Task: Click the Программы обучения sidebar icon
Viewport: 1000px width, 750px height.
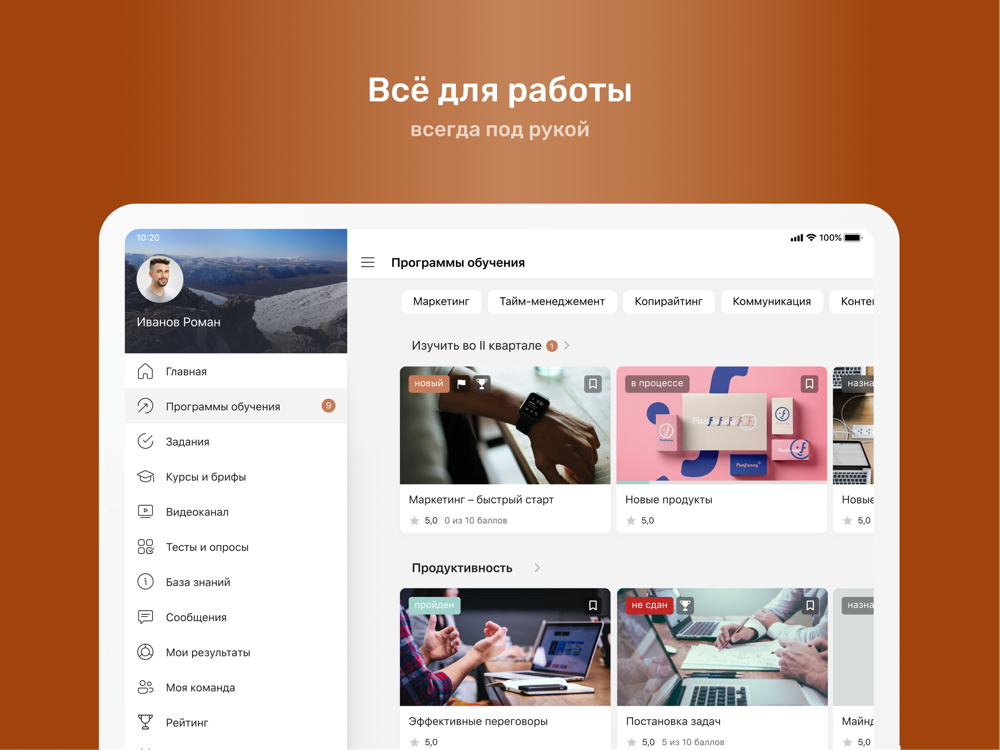Action: (145, 406)
